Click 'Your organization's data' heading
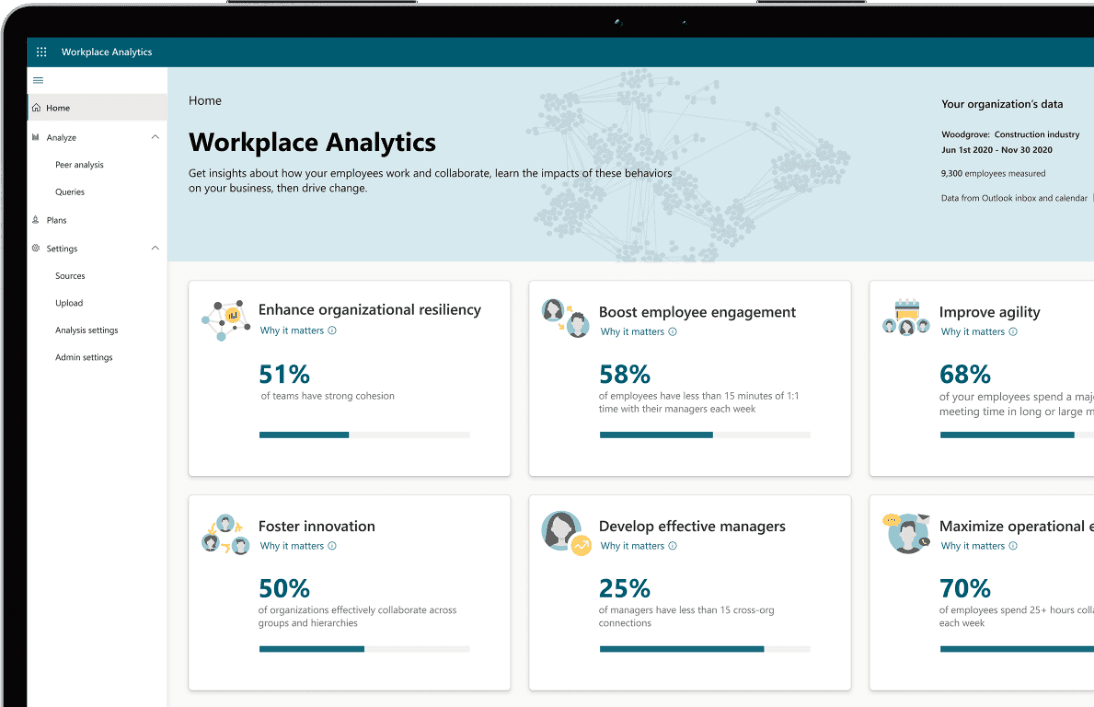This screenshot has height=707, width=1094. point(1002,104)
